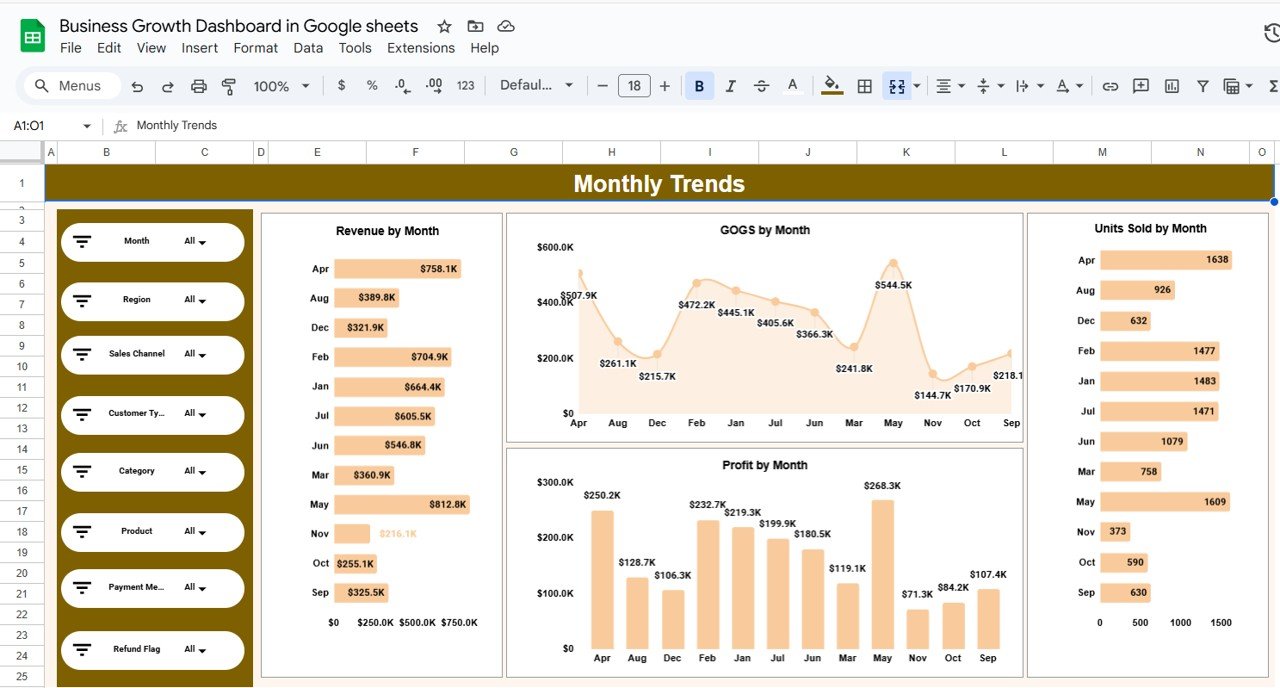
Task: Undo the last action
Action: 137,86
